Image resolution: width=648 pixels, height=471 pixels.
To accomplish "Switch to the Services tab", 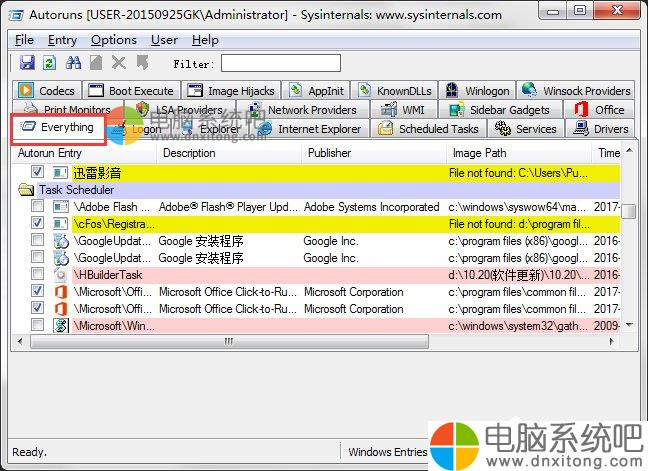I will (526, 129).
